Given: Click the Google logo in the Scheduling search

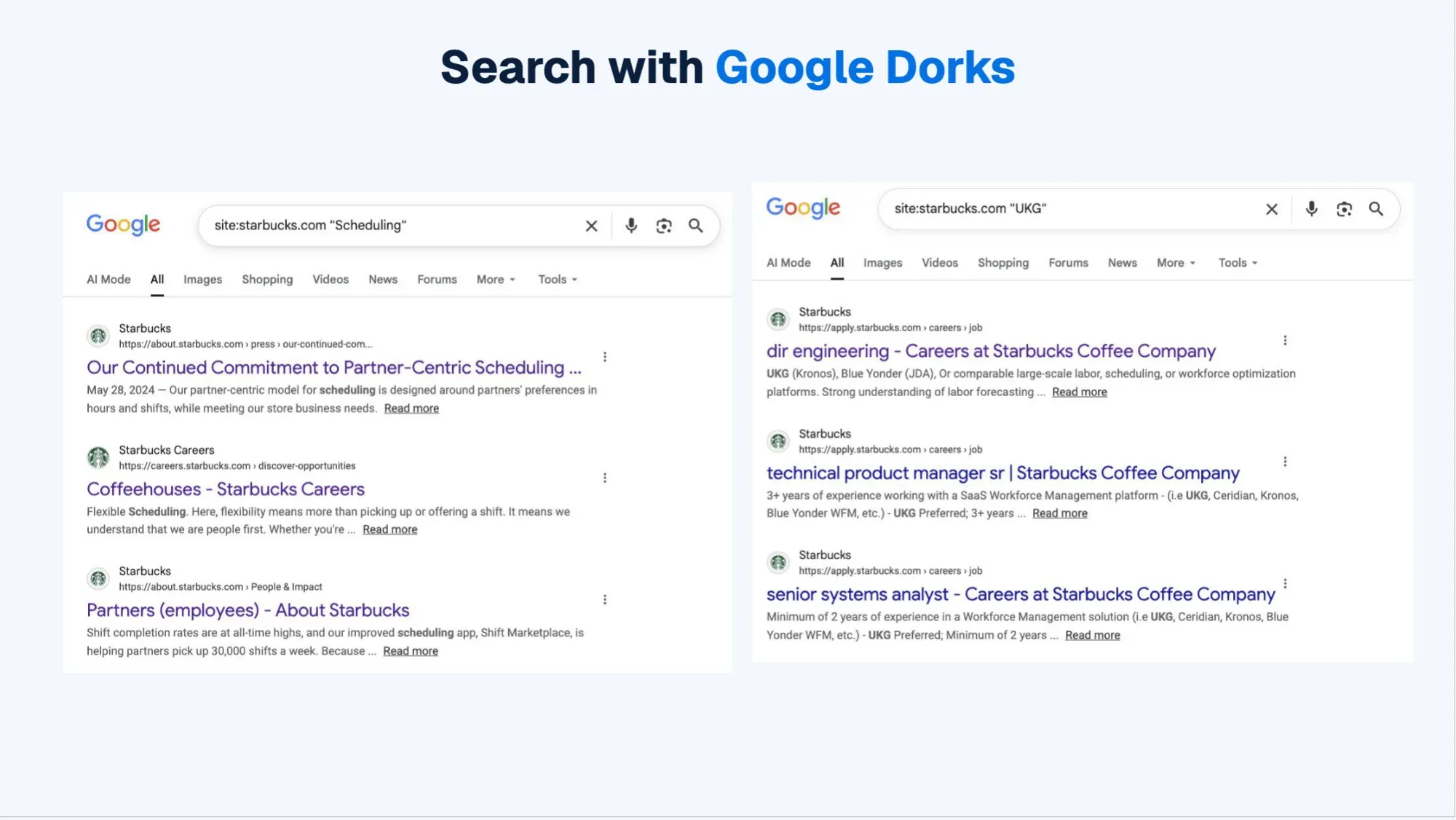Looking at the screenshot, I should tap(123, 225).
